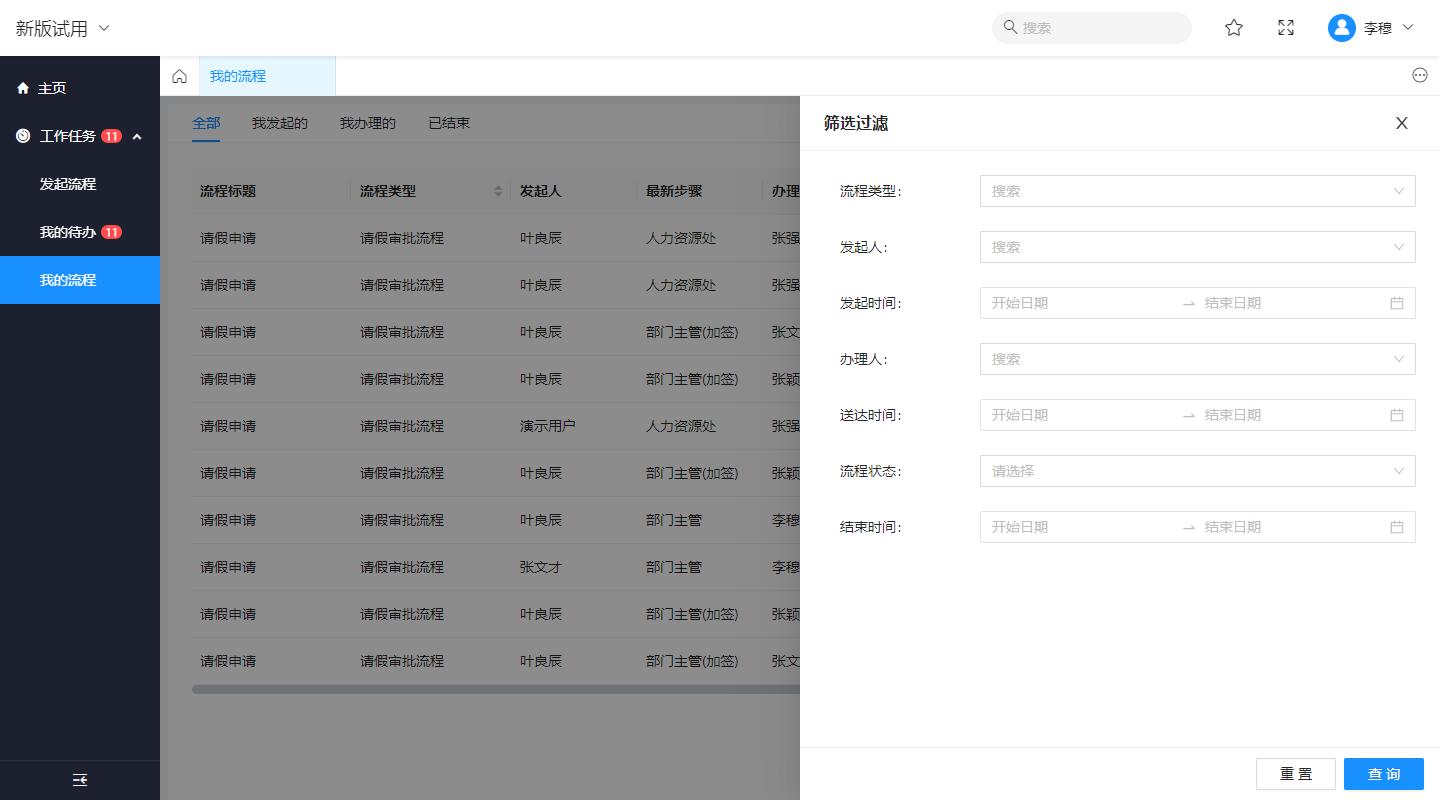Click the home icon in tab bar
1440x800 pixels.
pos(180,76)
